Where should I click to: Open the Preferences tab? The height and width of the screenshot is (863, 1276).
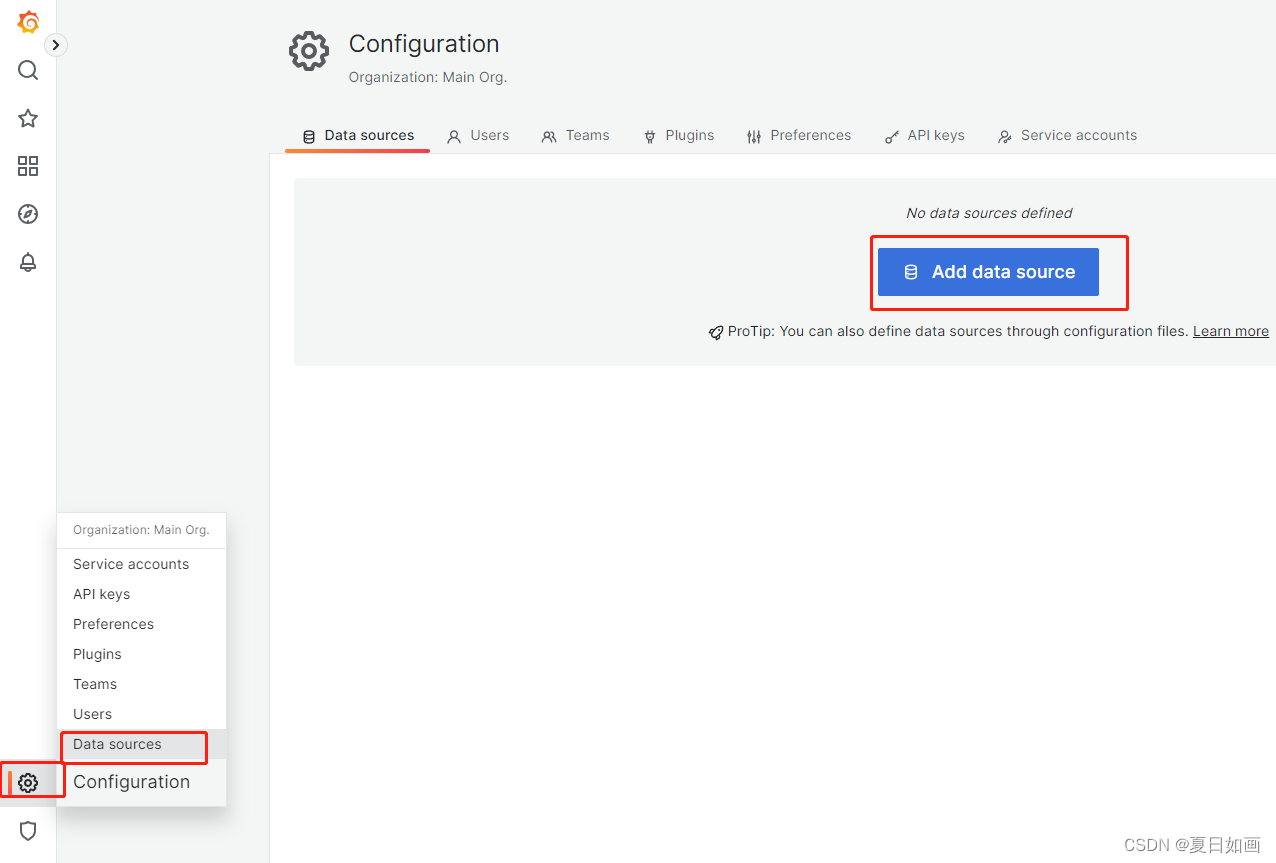pyautogui.click(x=799, y=136)
